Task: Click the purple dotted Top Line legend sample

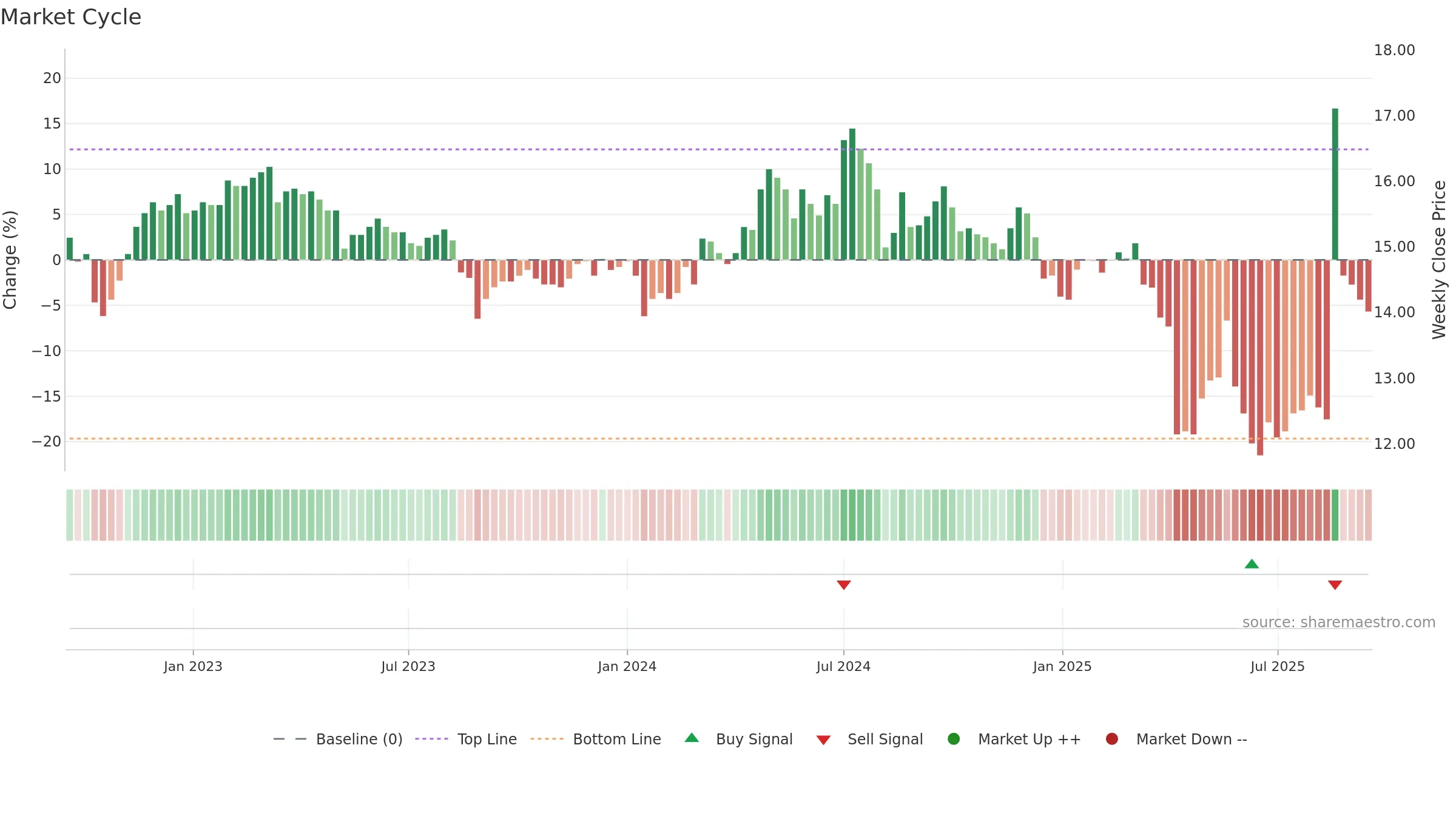Action: tap(431, 739)
